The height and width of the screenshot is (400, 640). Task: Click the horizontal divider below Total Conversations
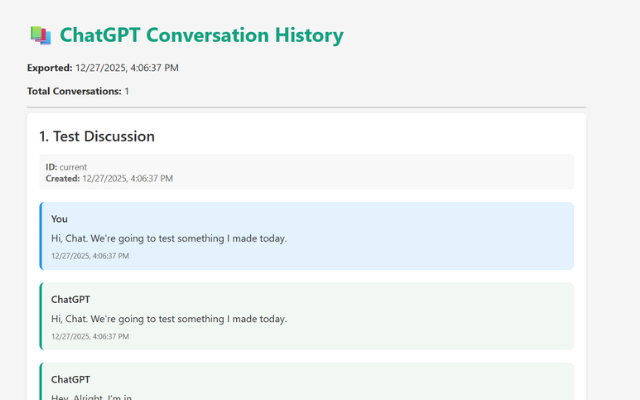point(306,107)
